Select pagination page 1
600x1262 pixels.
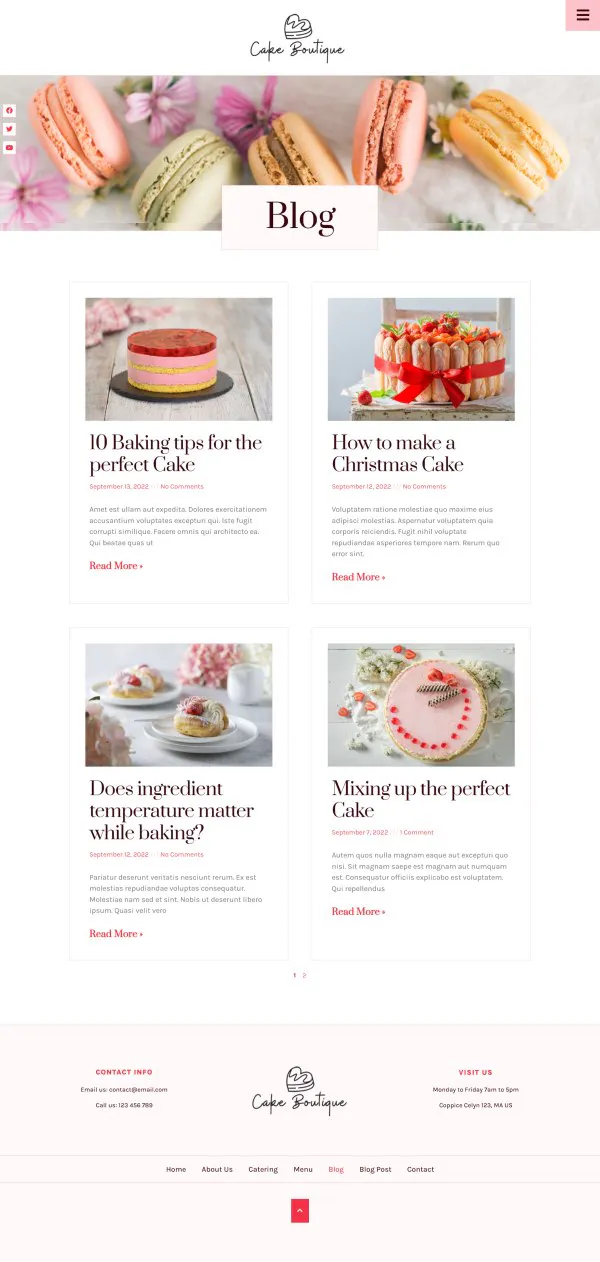coord(294,975)
